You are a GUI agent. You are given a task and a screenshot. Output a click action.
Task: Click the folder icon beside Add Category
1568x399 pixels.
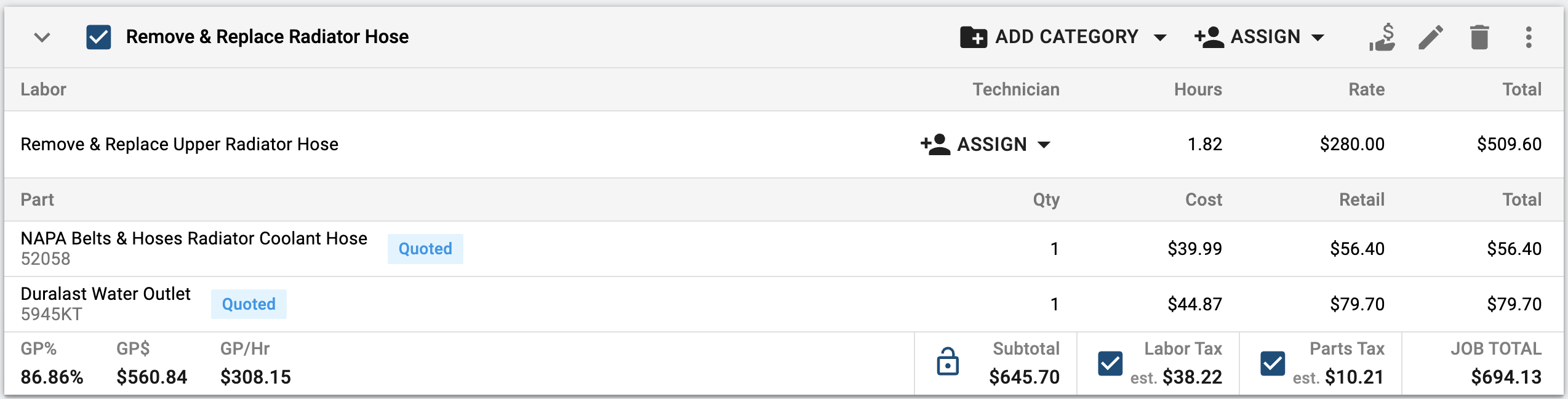[974, 37]
